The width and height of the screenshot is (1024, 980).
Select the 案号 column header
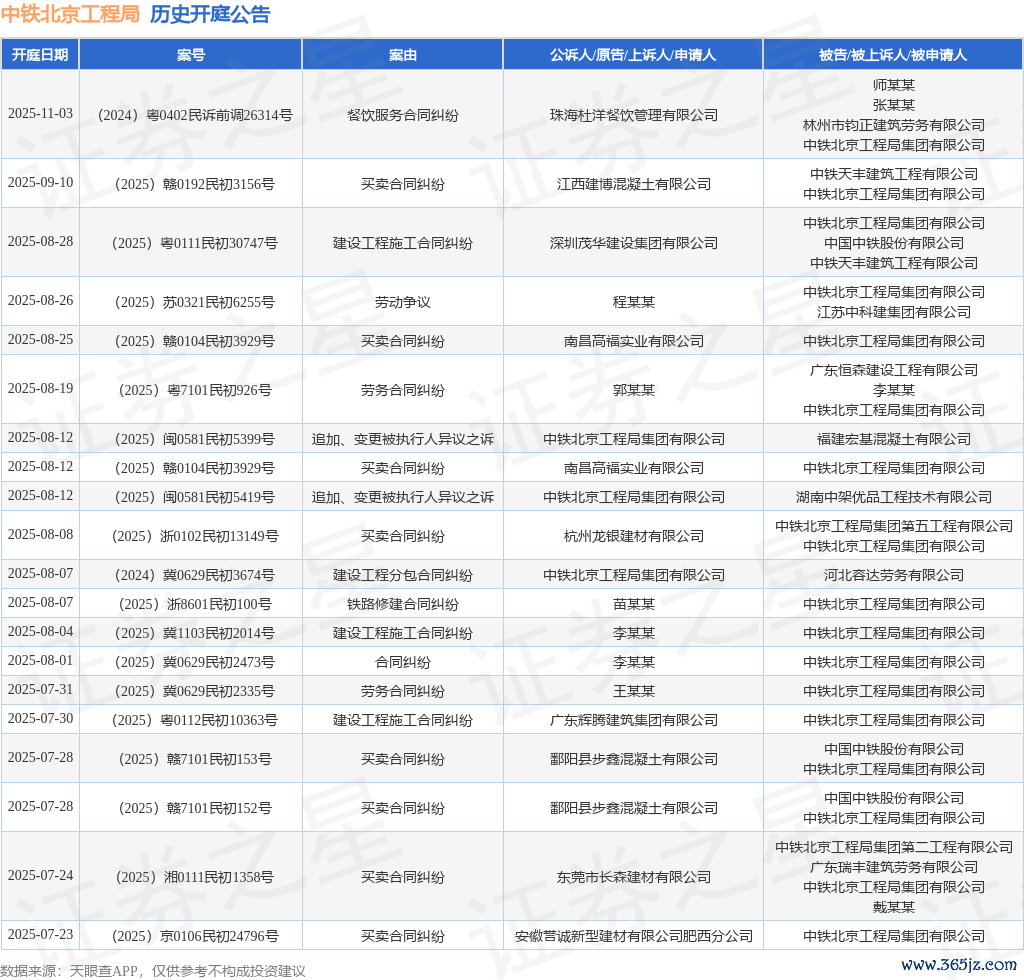click(x=190, y=55)
